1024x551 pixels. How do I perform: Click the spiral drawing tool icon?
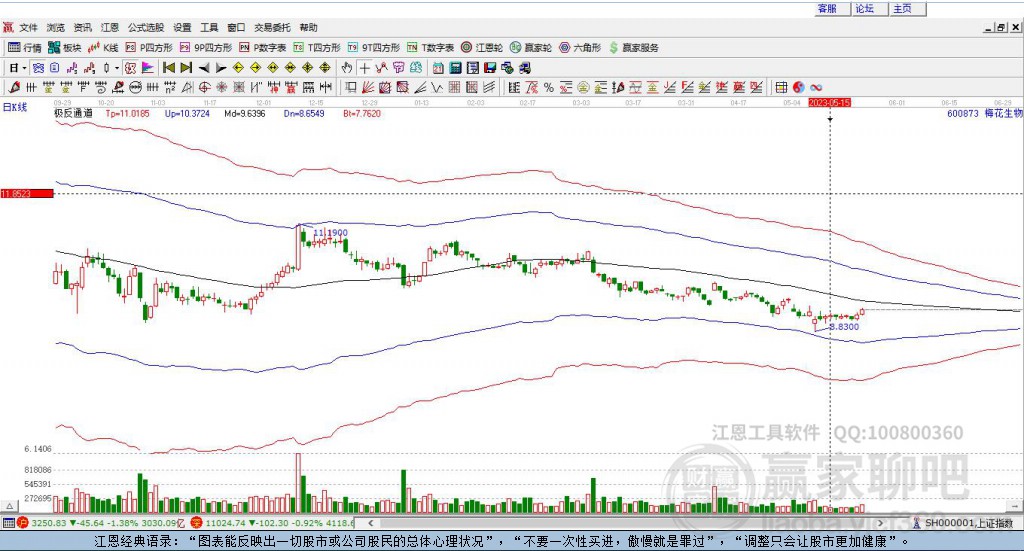[x=101, y=87]
